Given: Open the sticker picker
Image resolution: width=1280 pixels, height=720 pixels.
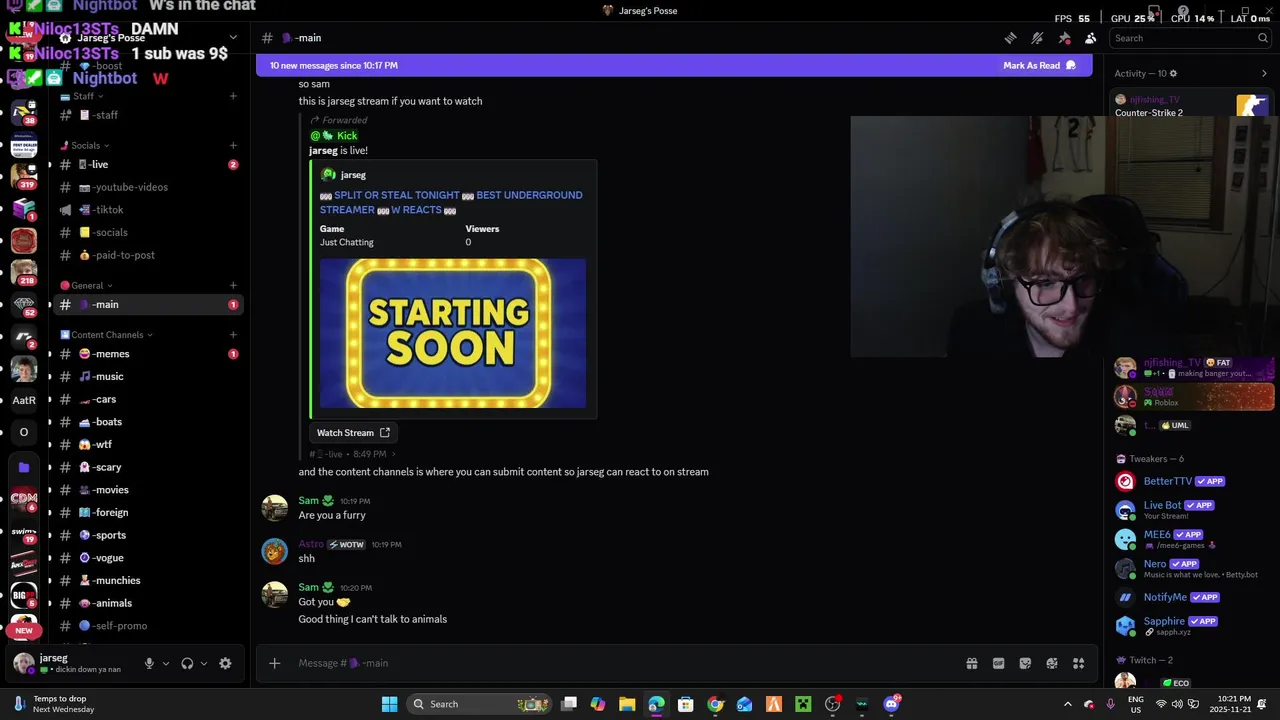Looking at the screenshot, I should (x=1025, y=663).
